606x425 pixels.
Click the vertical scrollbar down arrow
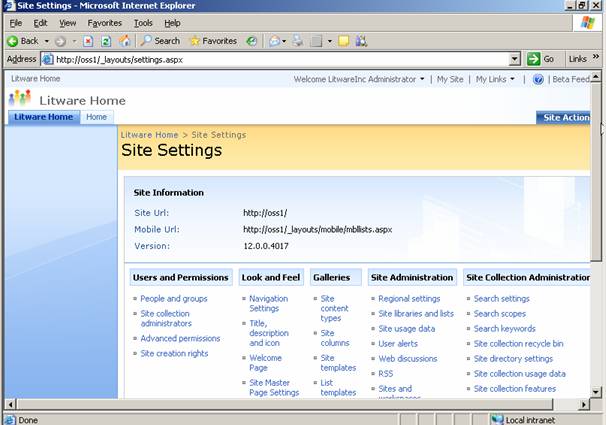(x=596, y=392)
